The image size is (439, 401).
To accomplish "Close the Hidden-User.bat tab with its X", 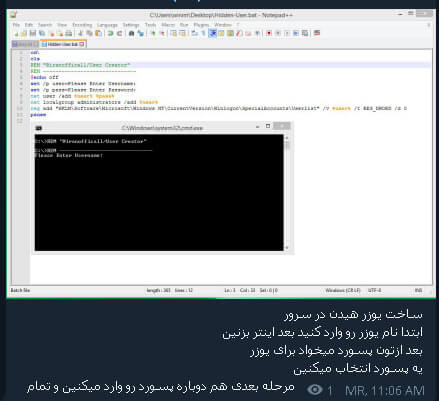I will coord(82,44).
